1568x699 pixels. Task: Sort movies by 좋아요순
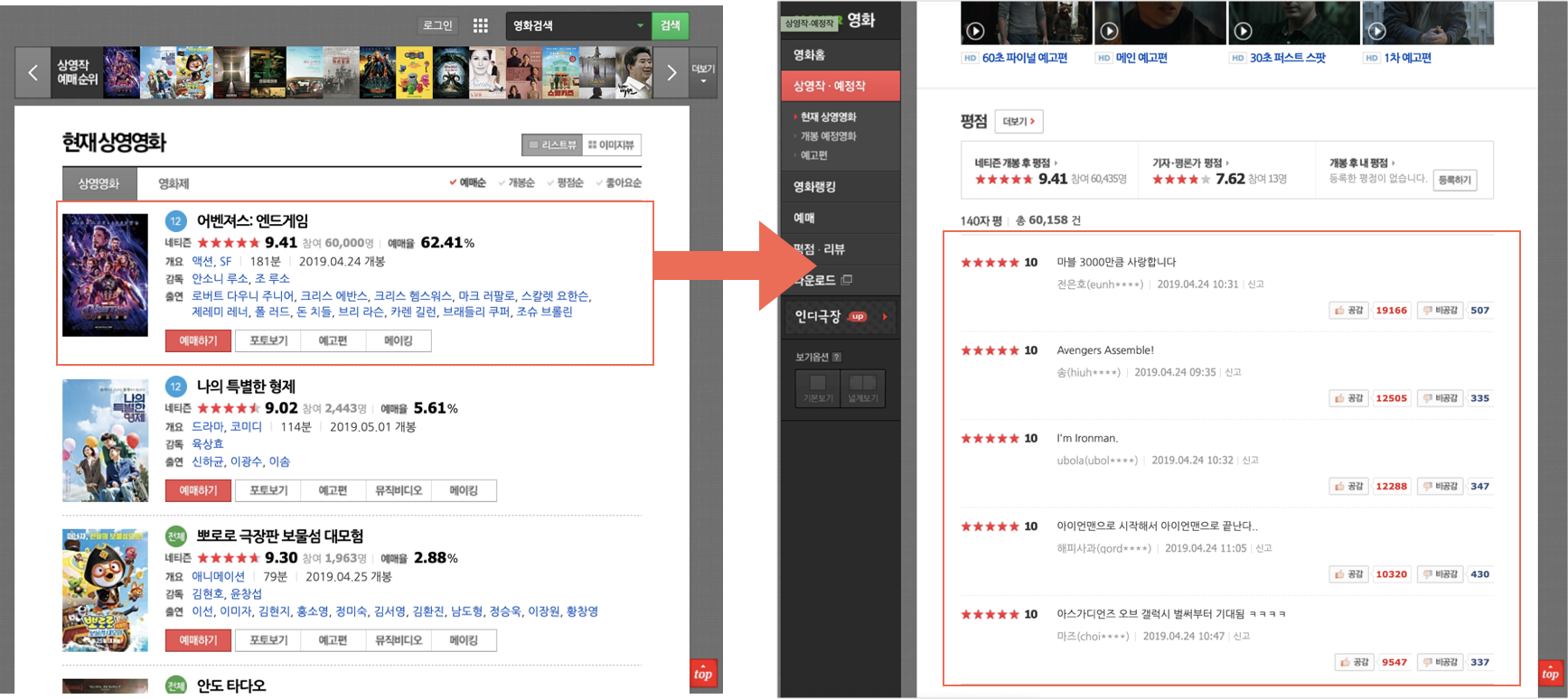(618, 182)
